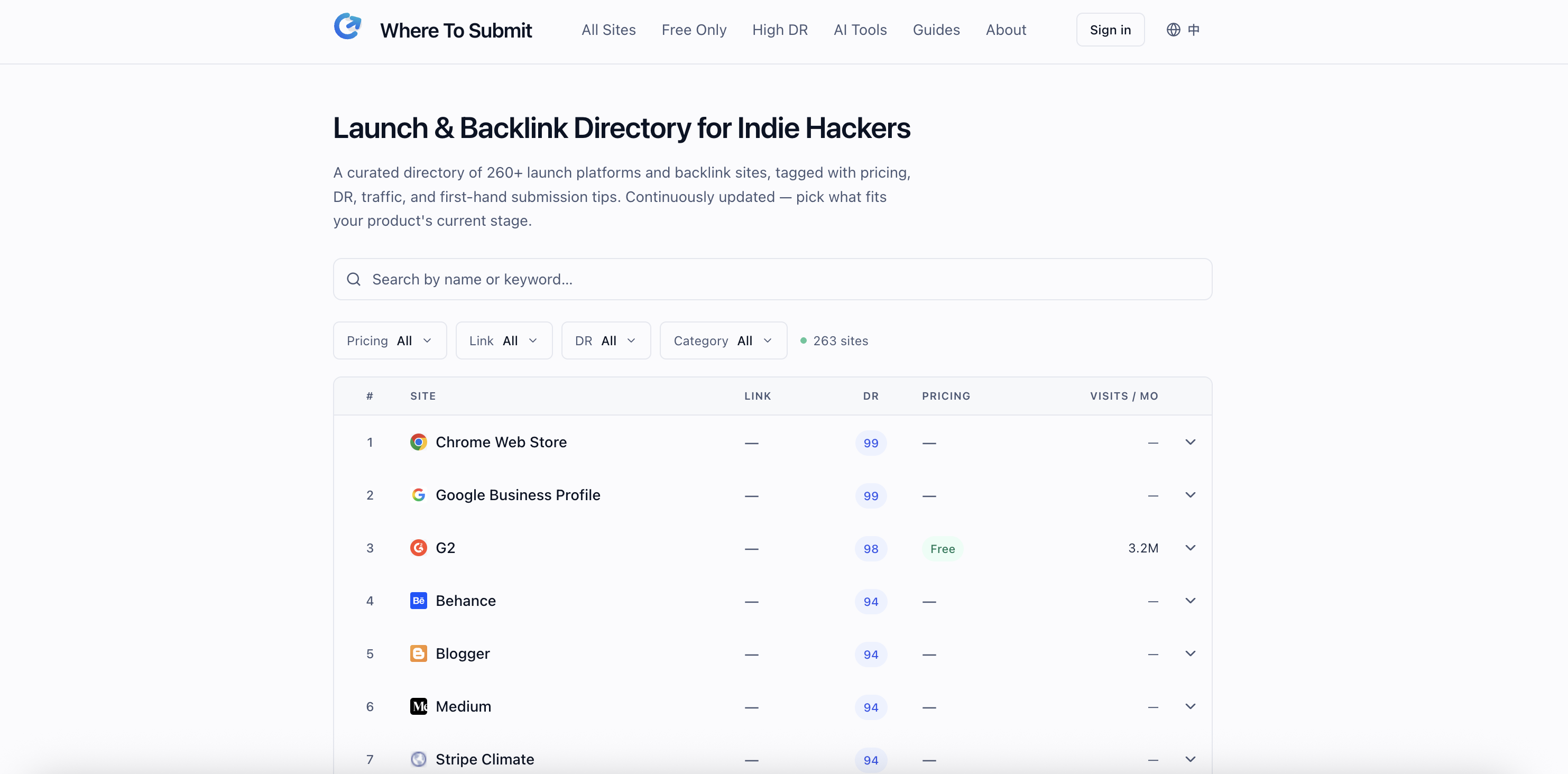
Task: Click the DR 98 badge for G2
Action: point(871,549)
